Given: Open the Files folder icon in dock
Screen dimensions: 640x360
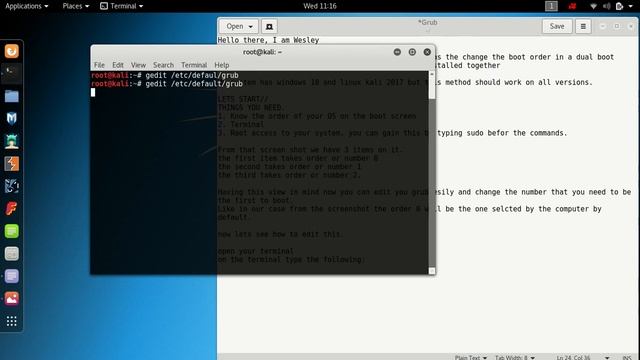Looking at the screenshot, I should click(x=11, y=96).
